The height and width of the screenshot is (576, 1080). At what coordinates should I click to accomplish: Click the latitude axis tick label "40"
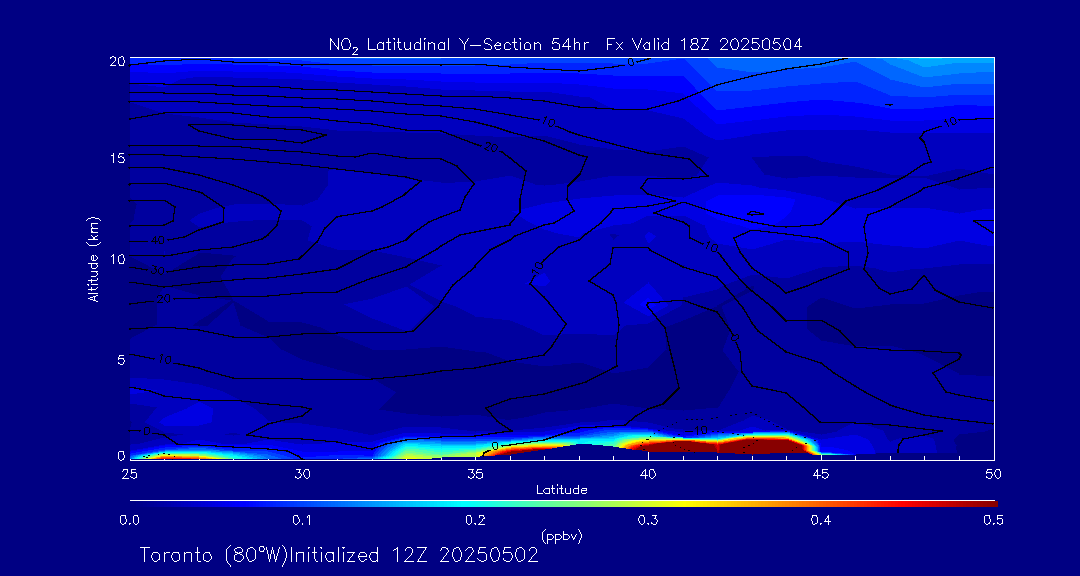pos(648,474)
